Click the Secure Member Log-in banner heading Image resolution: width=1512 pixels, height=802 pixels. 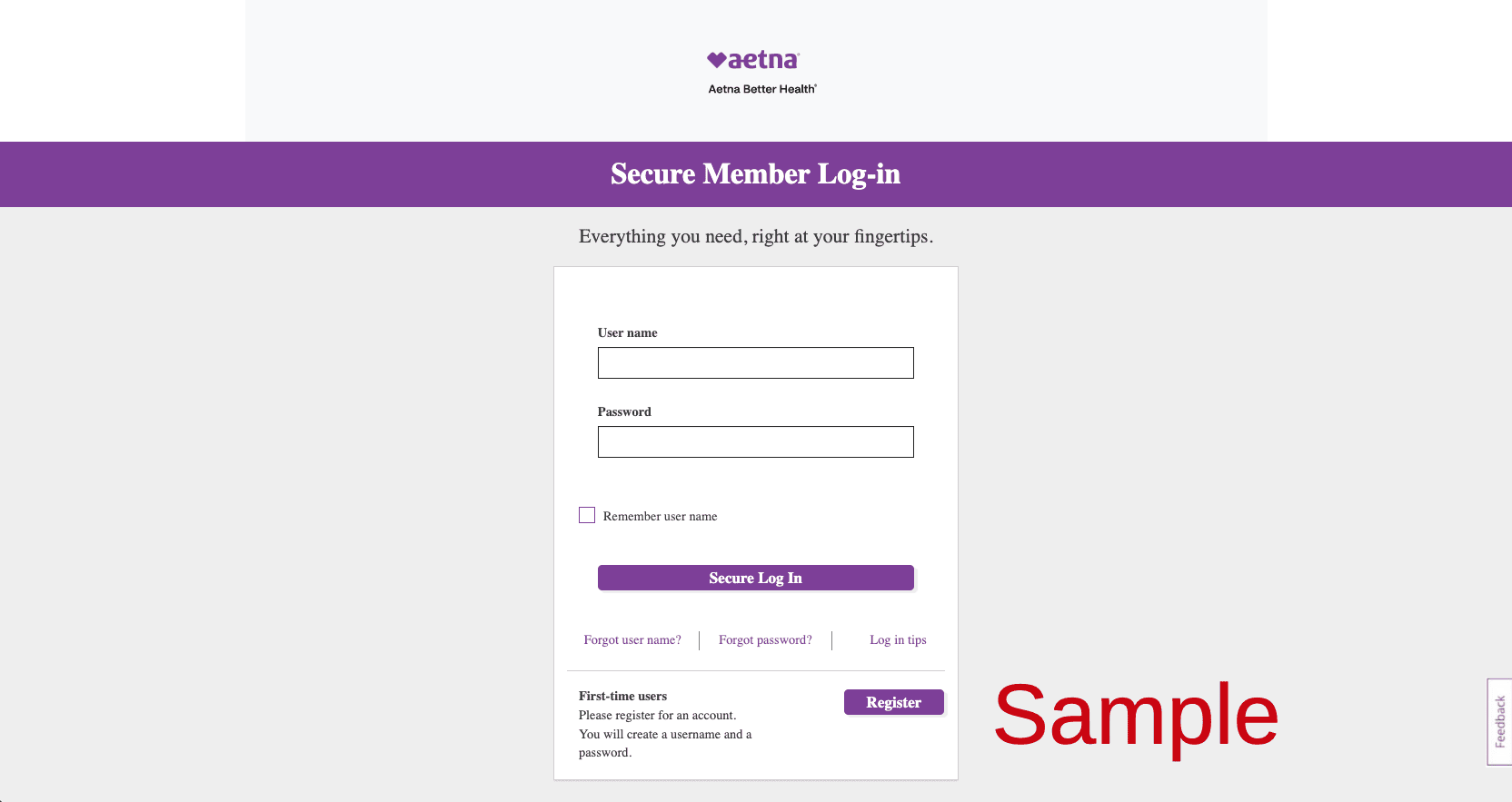click(x=755, y=173)
